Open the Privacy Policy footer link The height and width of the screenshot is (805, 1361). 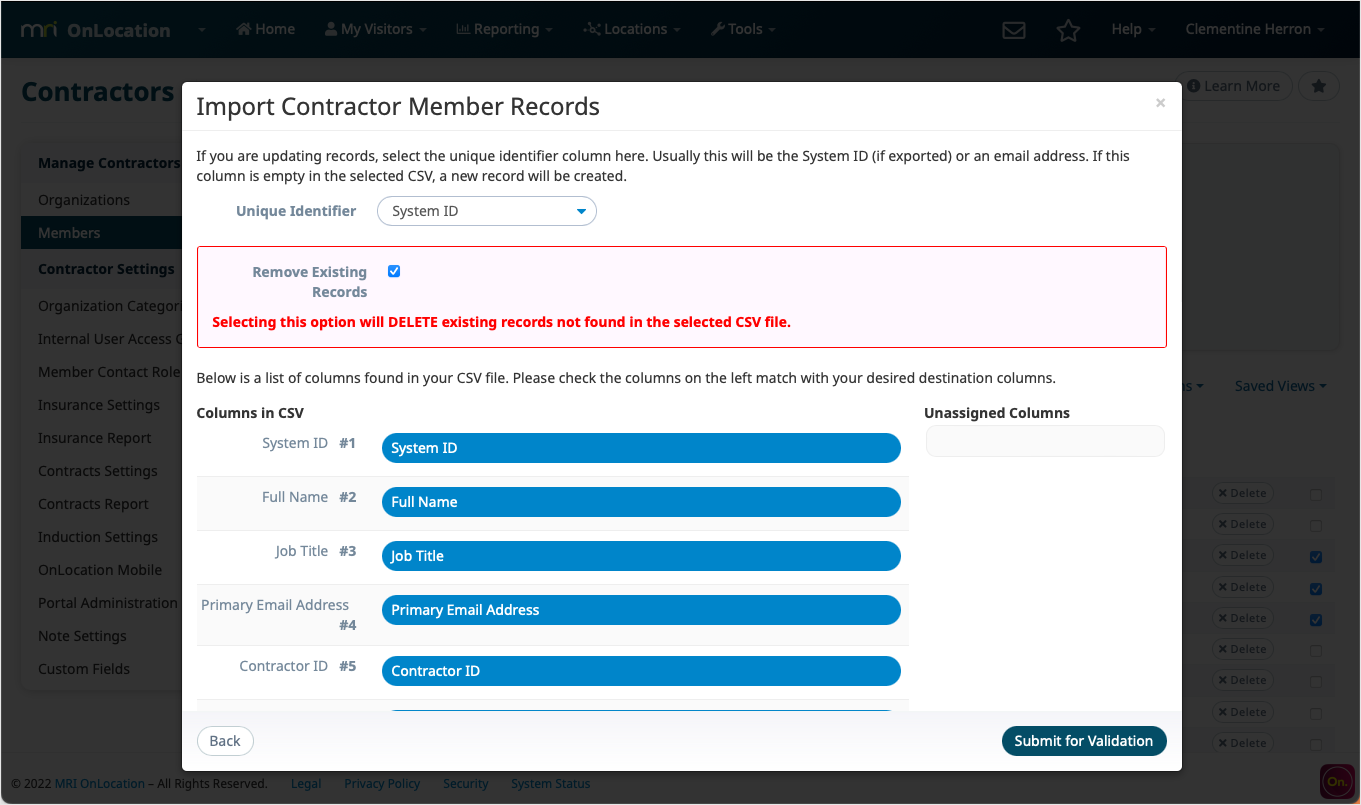(x=382, y=784)
